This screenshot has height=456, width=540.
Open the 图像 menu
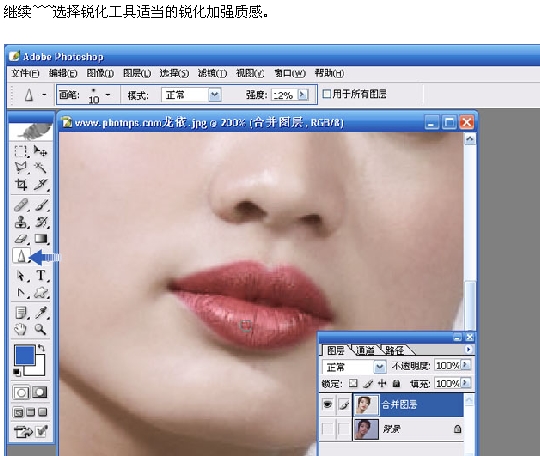pyautogui.click(x=100, y=73)
